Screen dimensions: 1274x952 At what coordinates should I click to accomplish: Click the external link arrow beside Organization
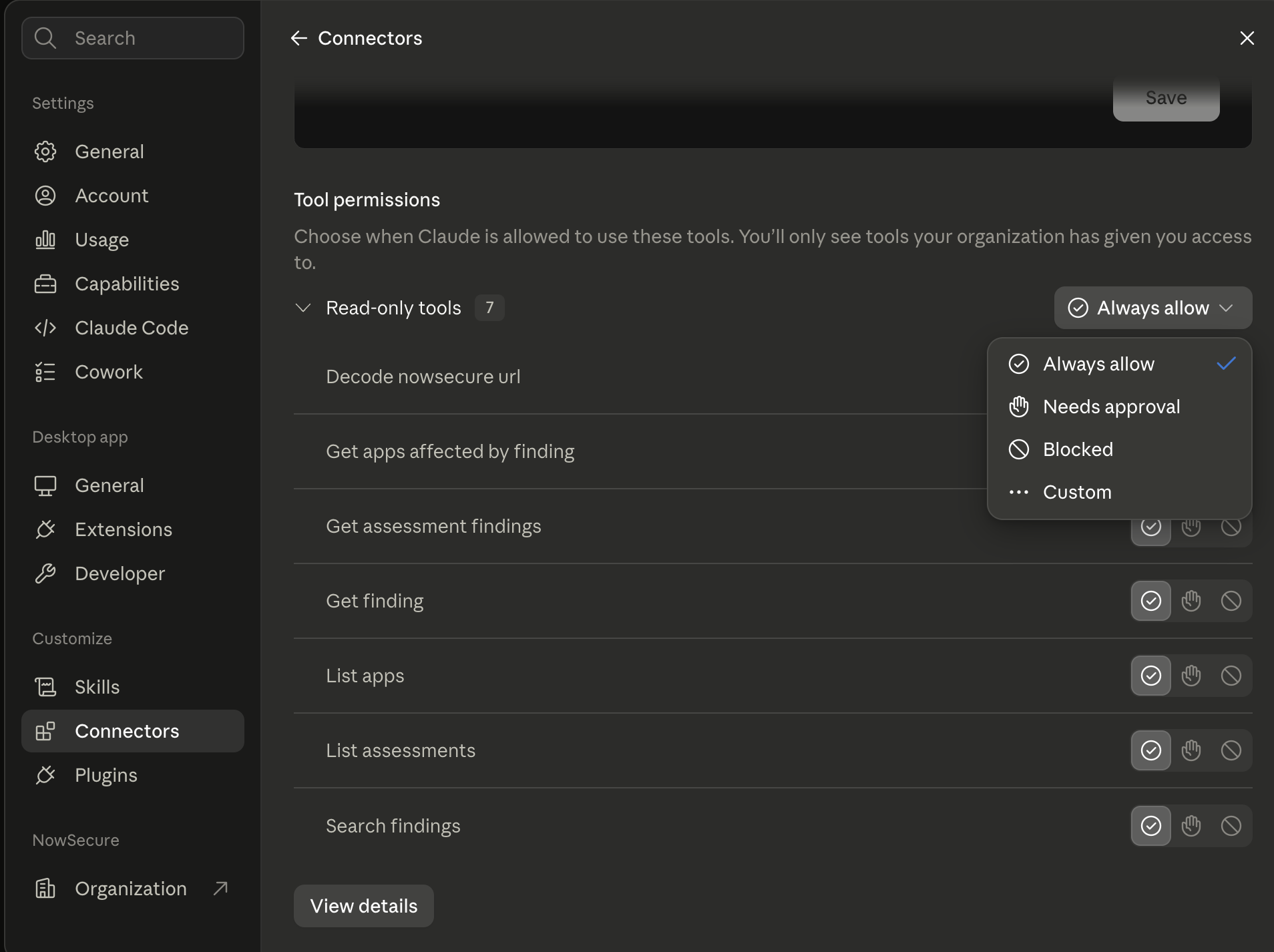(220, 888)
